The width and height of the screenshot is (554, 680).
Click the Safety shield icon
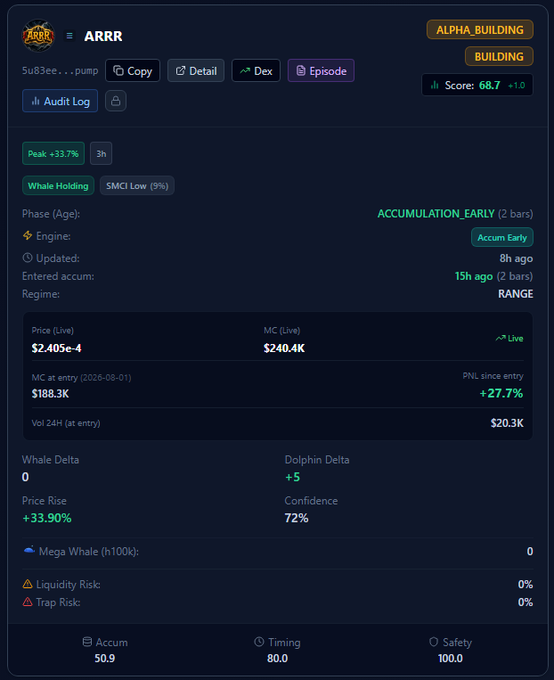click(x=433, y=642)
